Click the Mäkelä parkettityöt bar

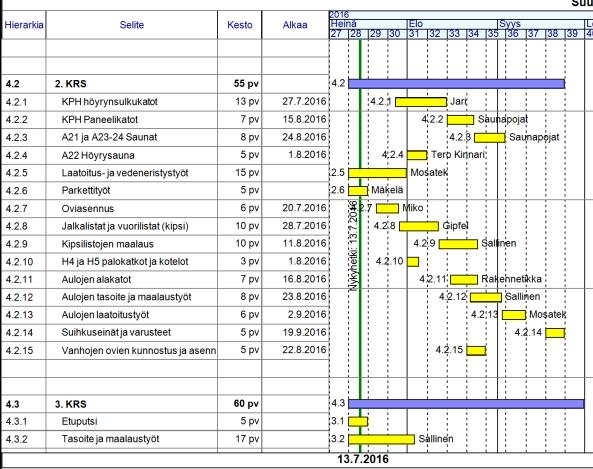[x=358, y=191]
